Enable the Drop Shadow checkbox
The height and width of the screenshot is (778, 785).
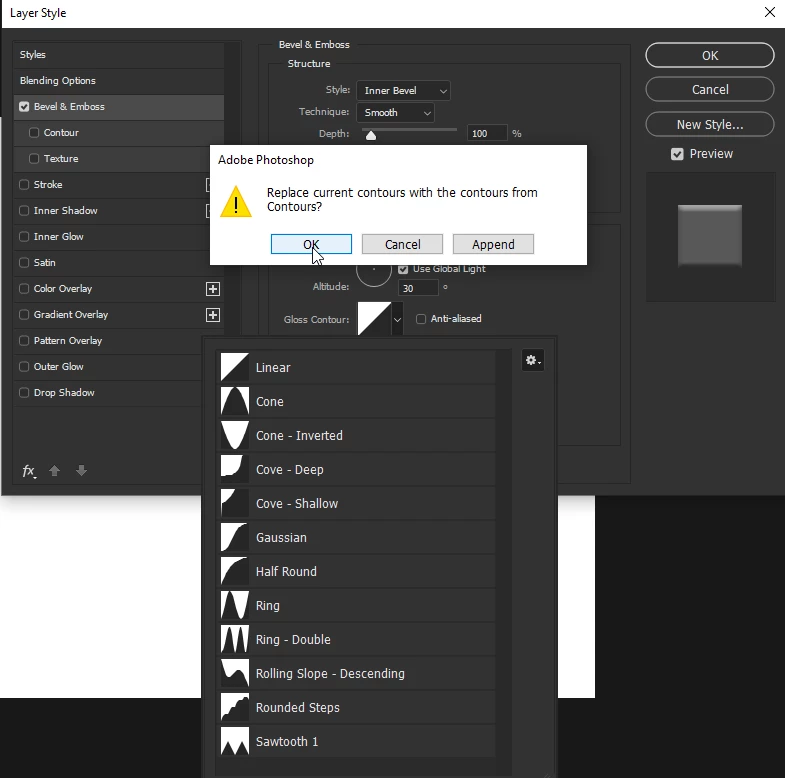[24, 393]
